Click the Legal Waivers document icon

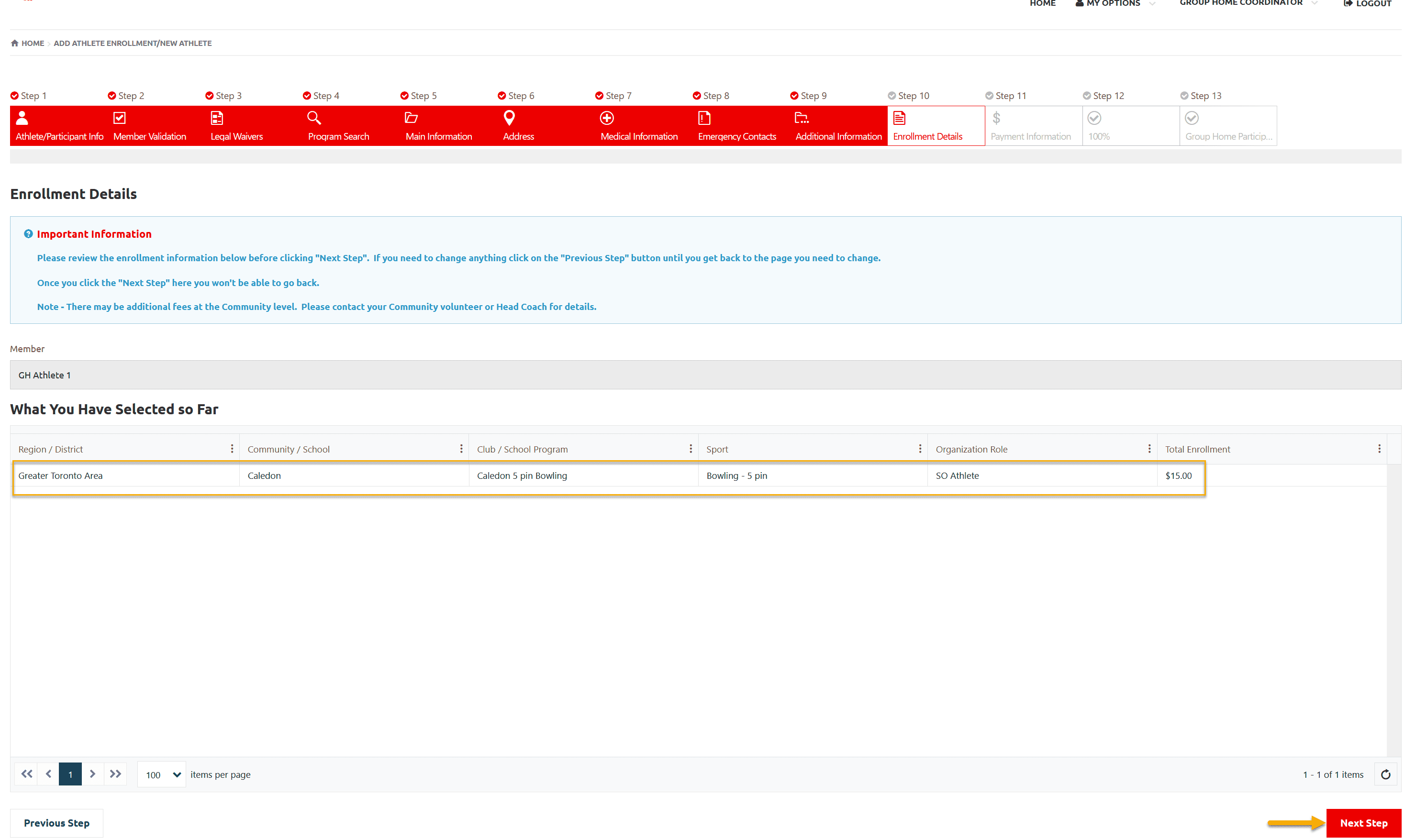217,118
